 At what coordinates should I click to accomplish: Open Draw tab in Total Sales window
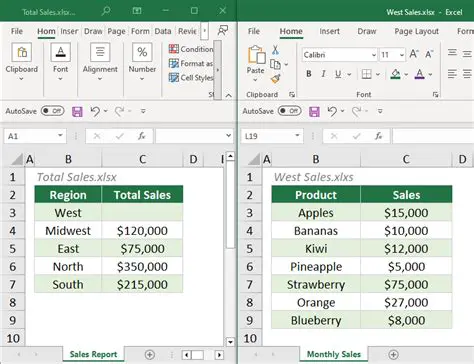pyautogui.click(x=93, y=31)
